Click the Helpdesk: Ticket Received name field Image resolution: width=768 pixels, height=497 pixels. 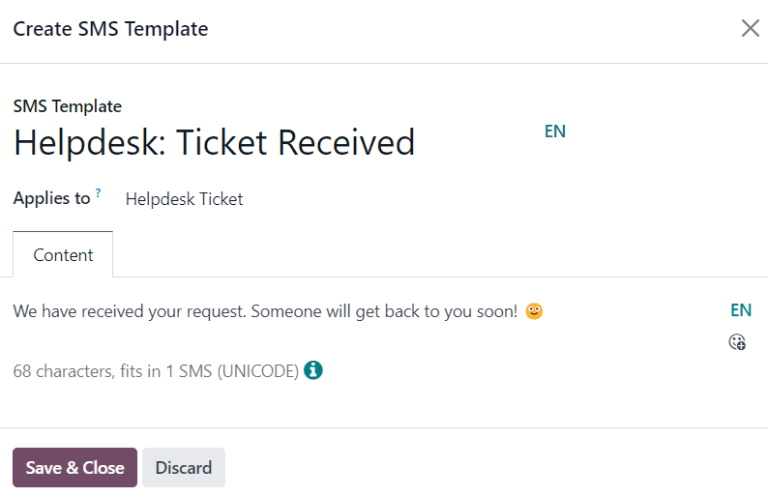pyautogui.click(x=214, y=143)
